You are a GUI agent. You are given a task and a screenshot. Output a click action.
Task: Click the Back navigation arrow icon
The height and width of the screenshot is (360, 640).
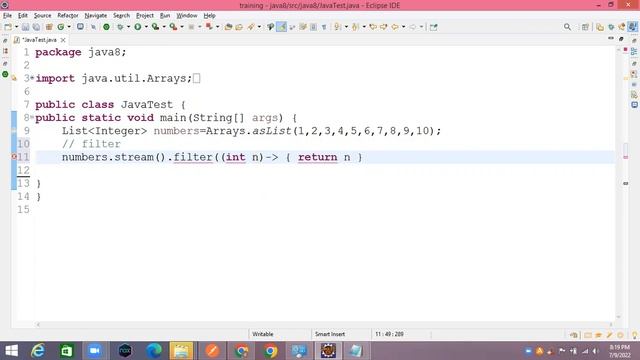pyautogui.click(x=395, y=27)
